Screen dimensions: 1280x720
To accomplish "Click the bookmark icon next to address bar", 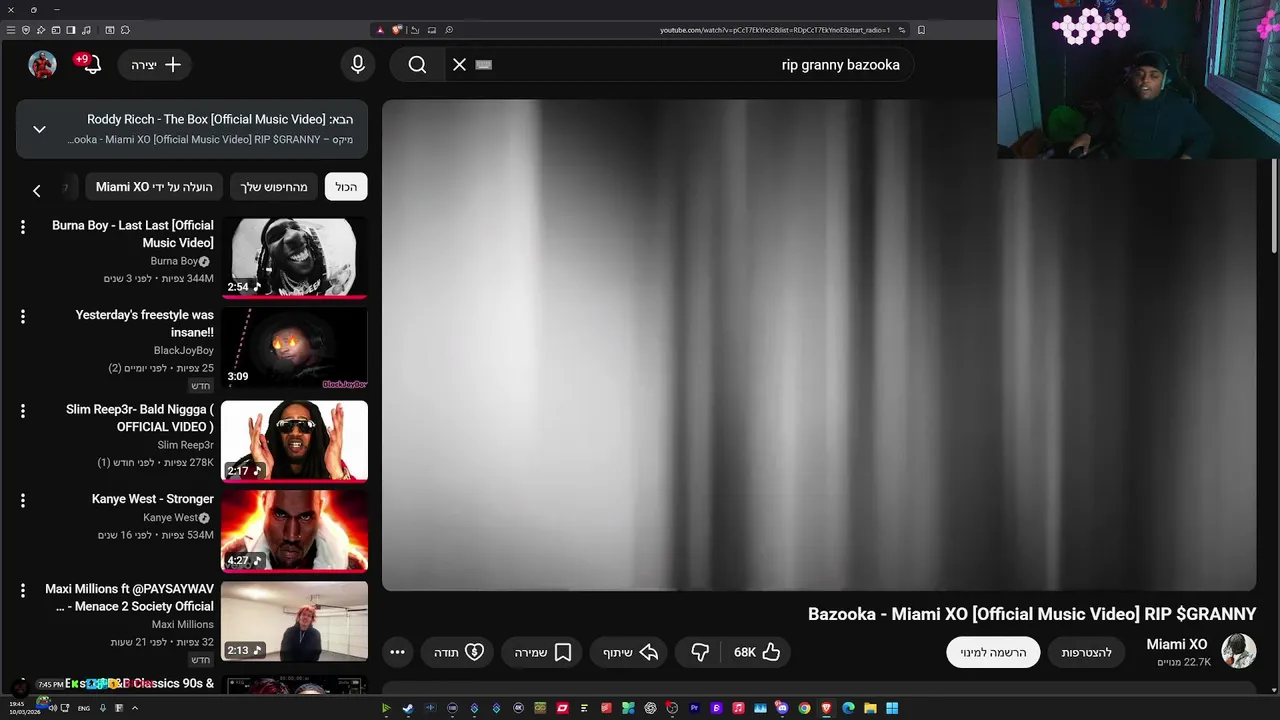I will 921,30.
